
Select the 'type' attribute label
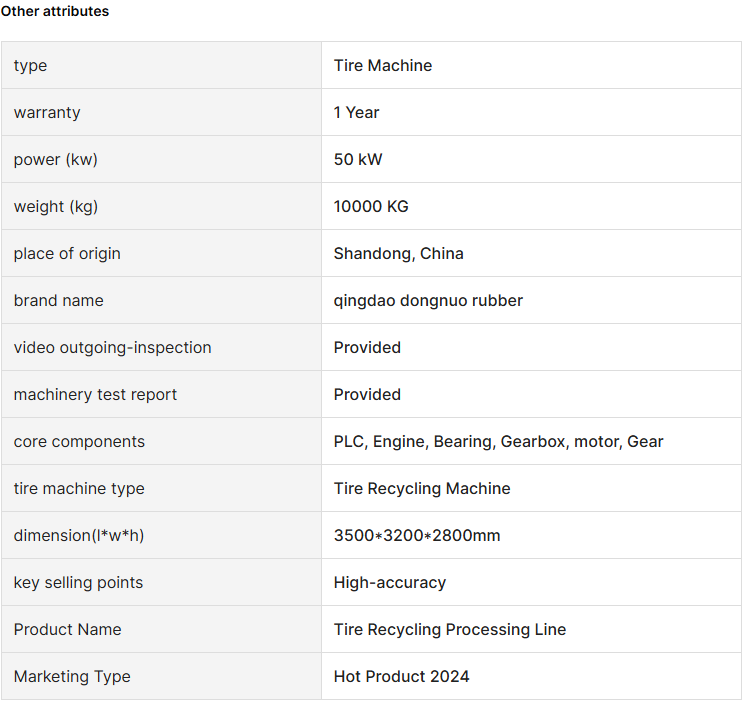pyautogui.click(x=30, y=65)
